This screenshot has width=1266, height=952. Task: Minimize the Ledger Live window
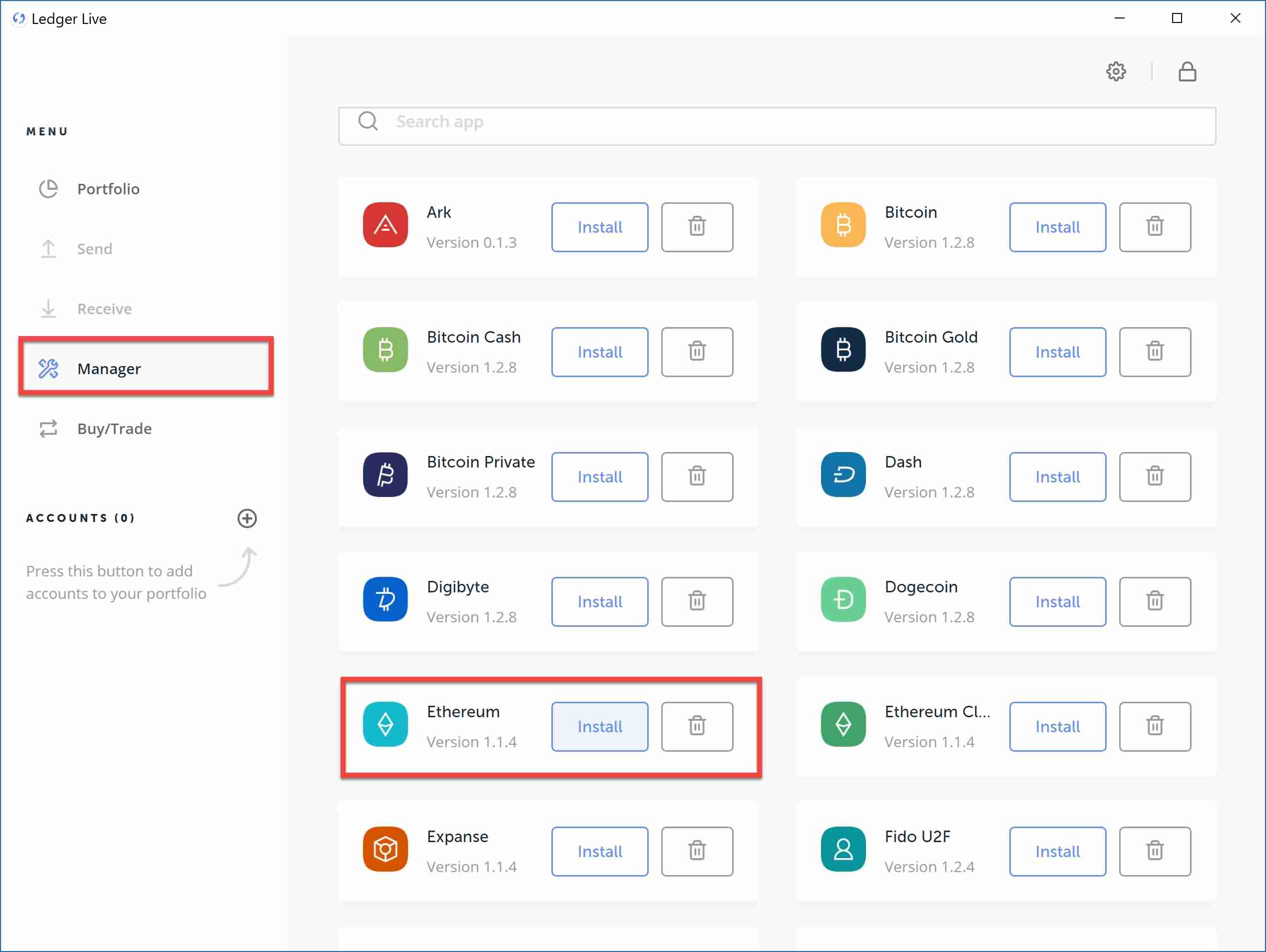pyautogui.click(x=1119, y=18)
